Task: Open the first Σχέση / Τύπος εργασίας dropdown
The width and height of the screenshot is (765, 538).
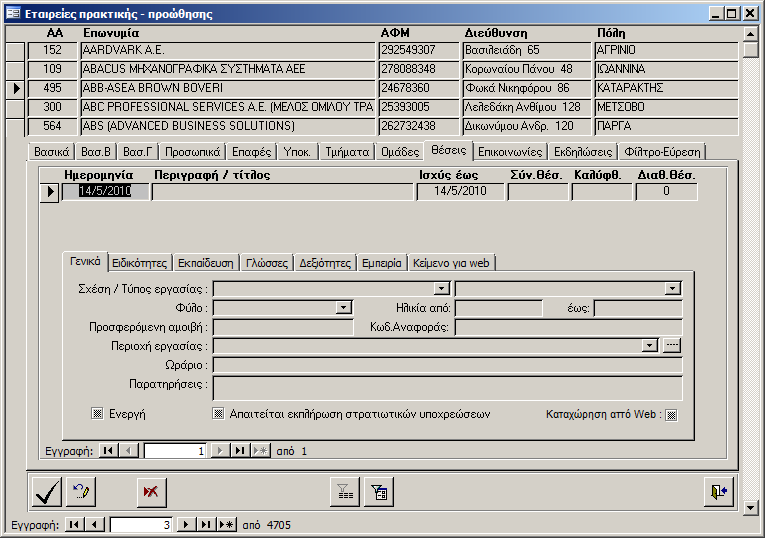Action: point(442,289)
